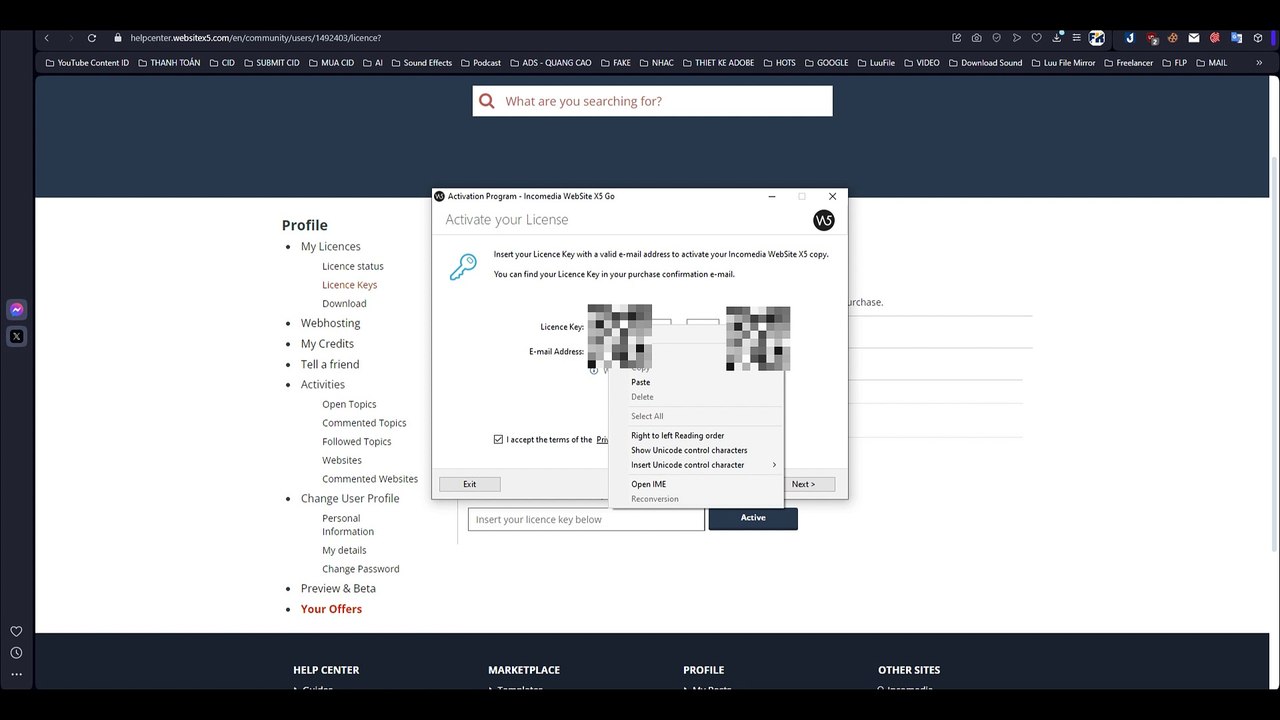The image size is (1280, 720).
Task: Open Messenger in the browser sidebar
Action: coord(16,310)
